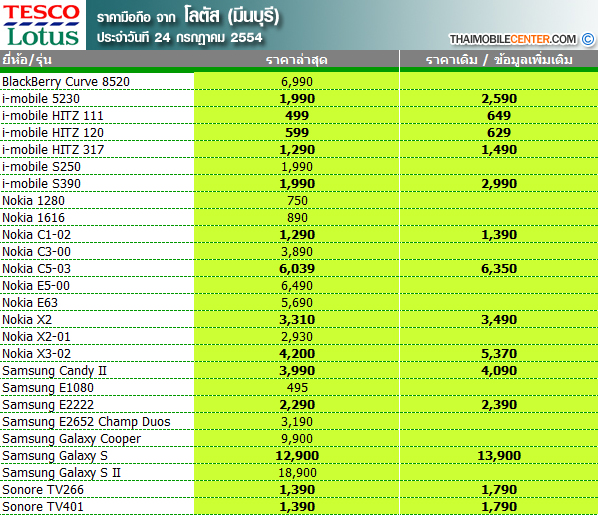Click the Samsung Galaxy Cooper model name
The width and height of the screenshot is (598, 515).
pyautogui.click(x=71, y=439)
